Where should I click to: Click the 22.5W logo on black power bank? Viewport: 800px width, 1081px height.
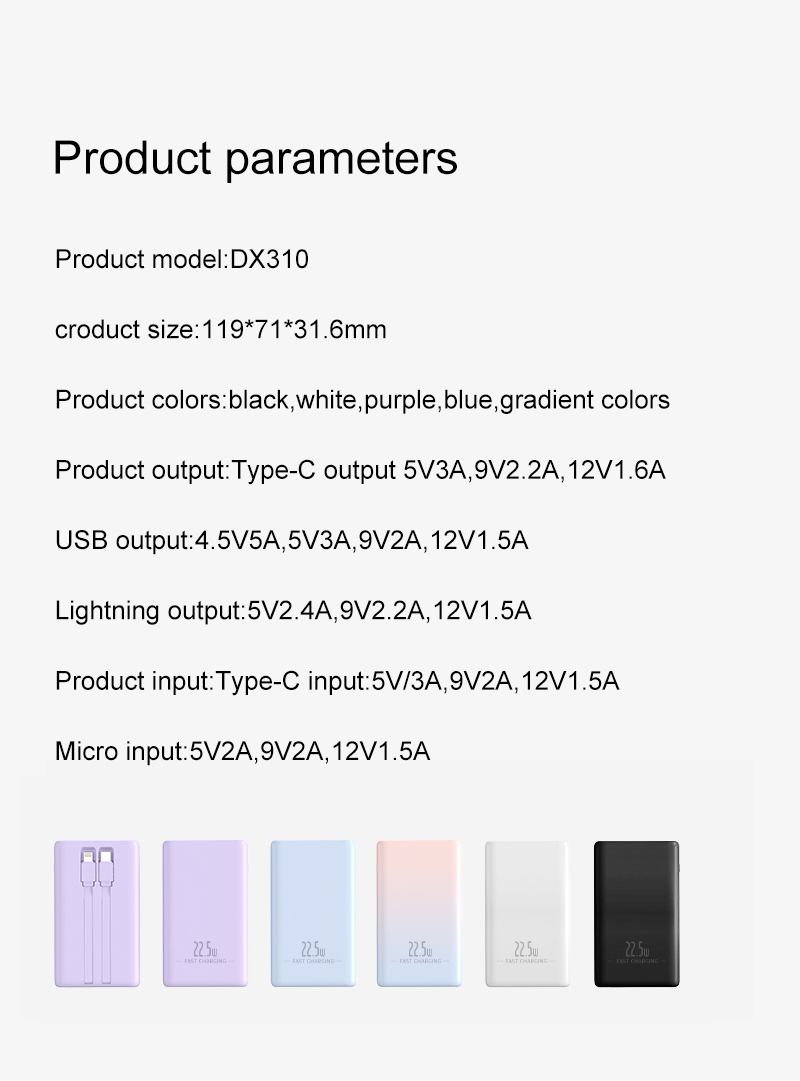[x=637, y=950]
